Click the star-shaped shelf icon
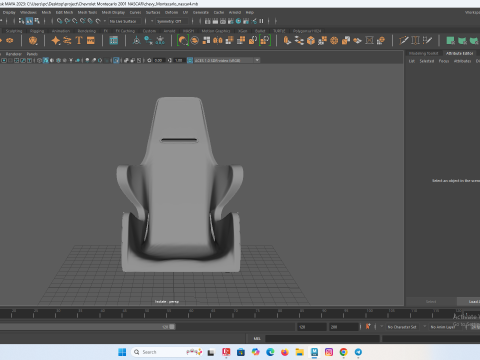480x360 pixels. click(x=56, y=41)
